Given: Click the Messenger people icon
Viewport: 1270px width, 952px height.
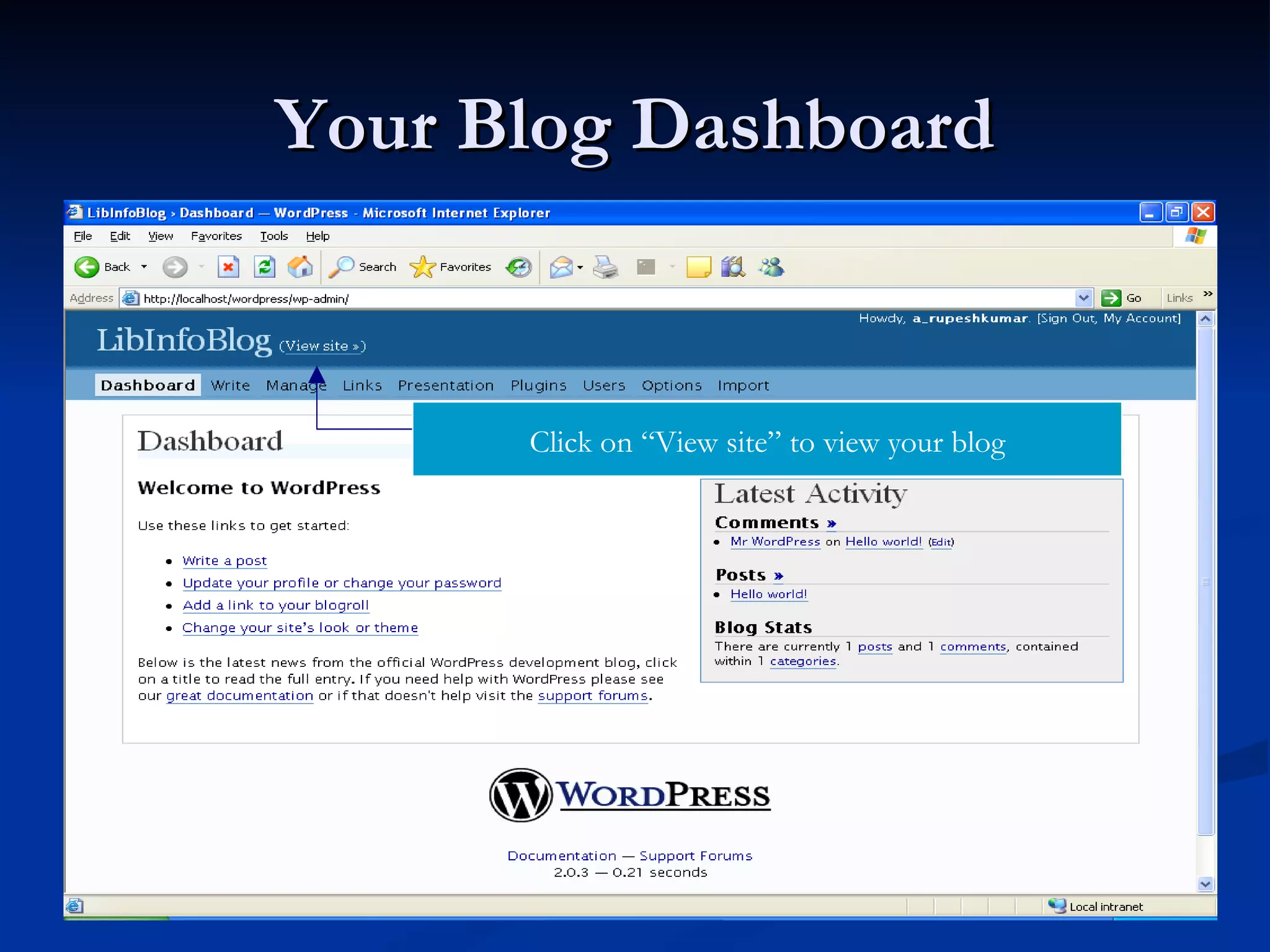Looking at the screenshot, I should tap(771, 267).
